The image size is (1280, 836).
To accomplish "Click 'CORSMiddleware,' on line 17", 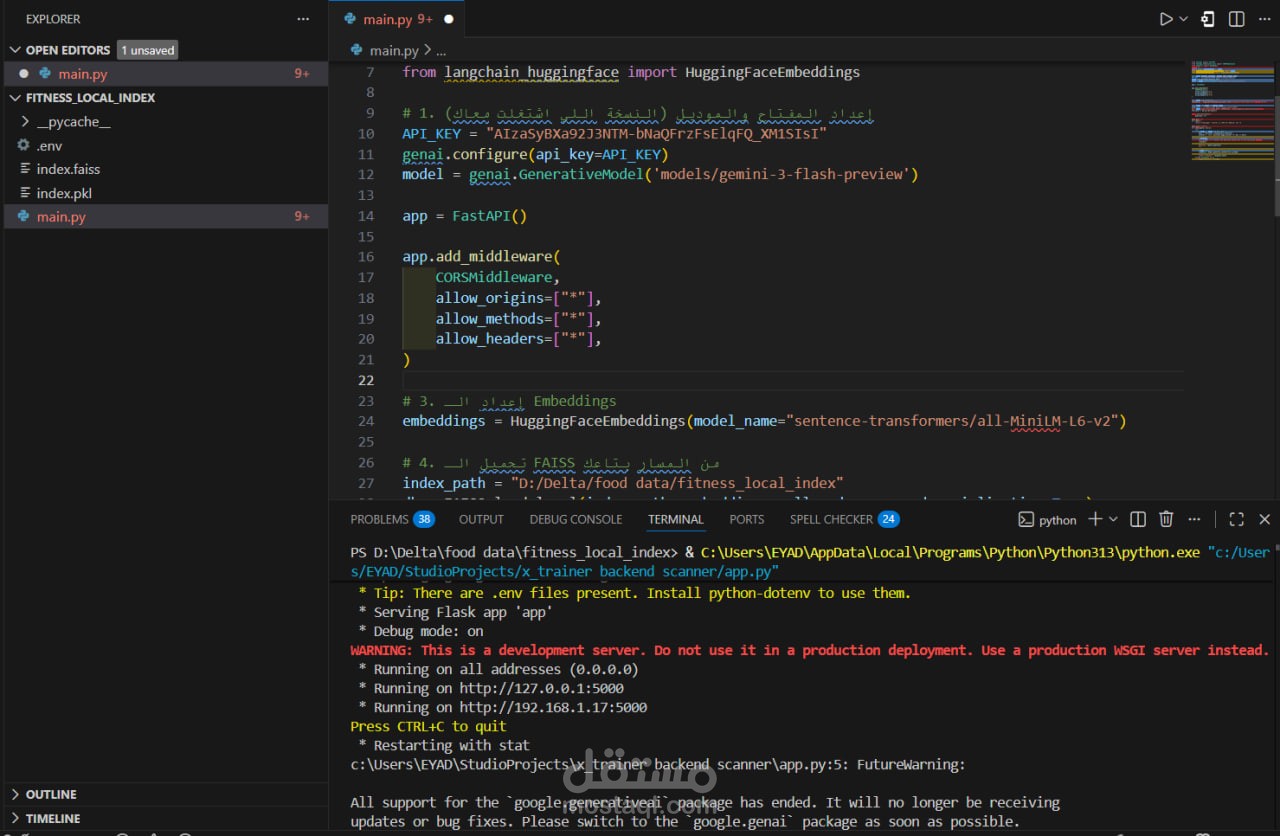I will tap(497, 277).
